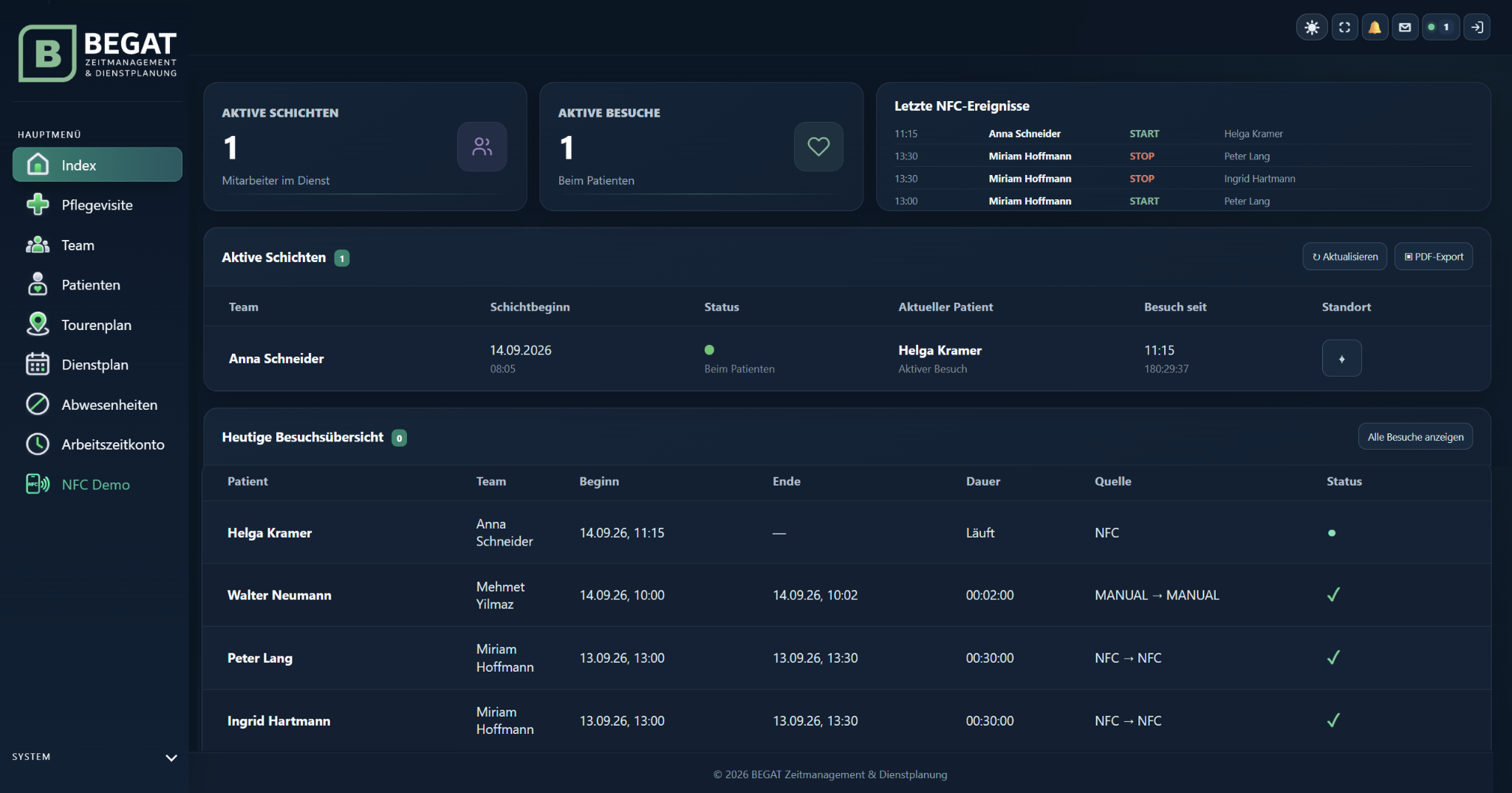Click MANUAL → MANUAL source cell
The height and width of the screenshot is (793, 1512).
click(1157, 595)
